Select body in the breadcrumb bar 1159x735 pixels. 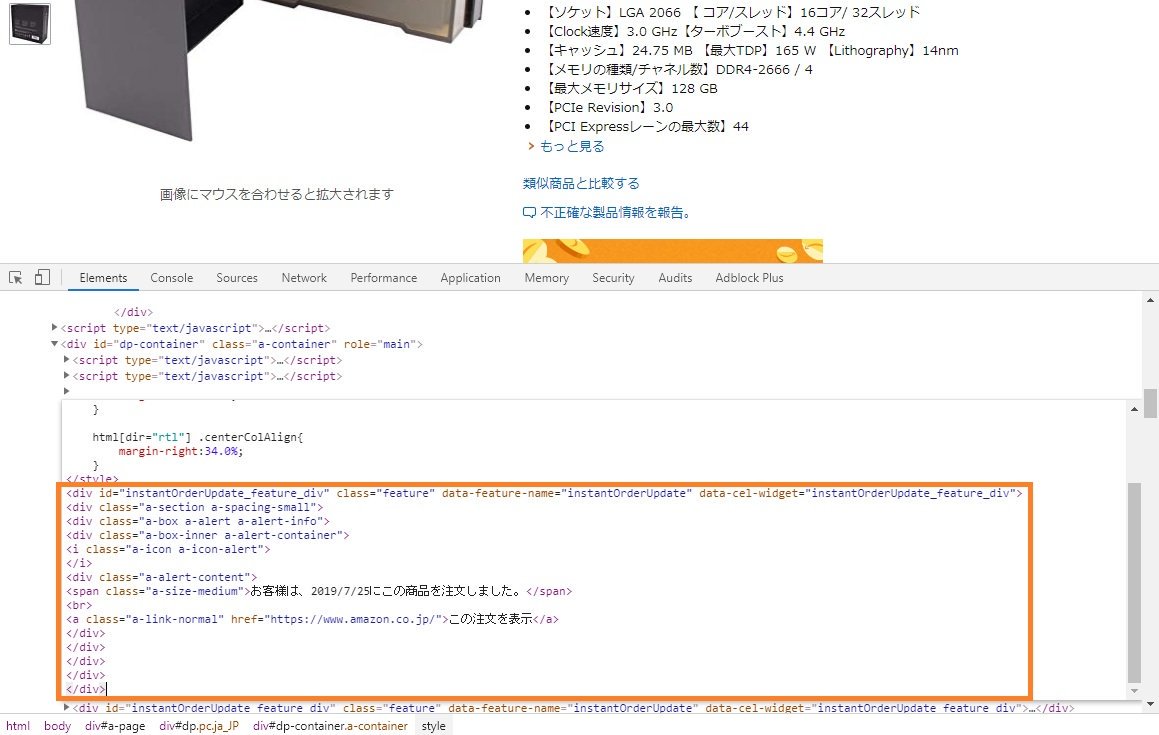click(58, 726)
